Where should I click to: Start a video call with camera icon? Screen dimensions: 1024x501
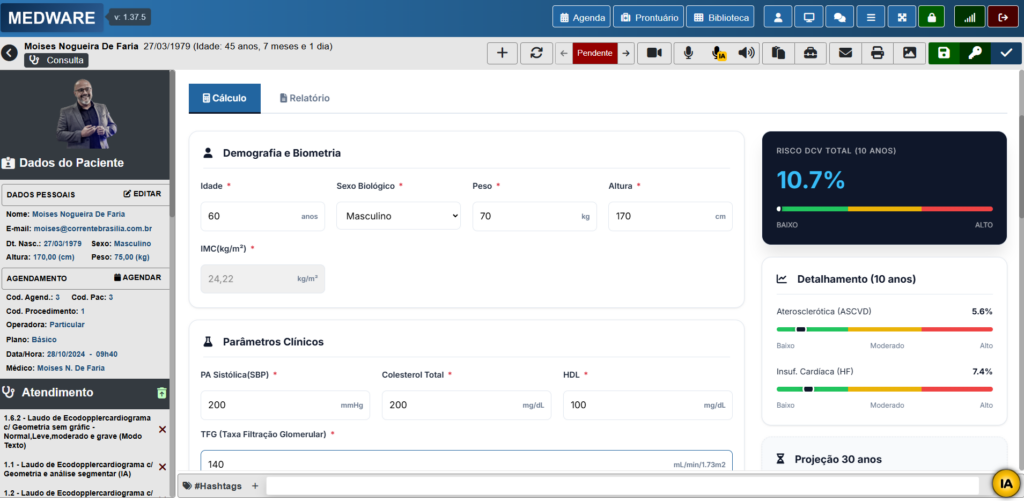tap(655, 53)
